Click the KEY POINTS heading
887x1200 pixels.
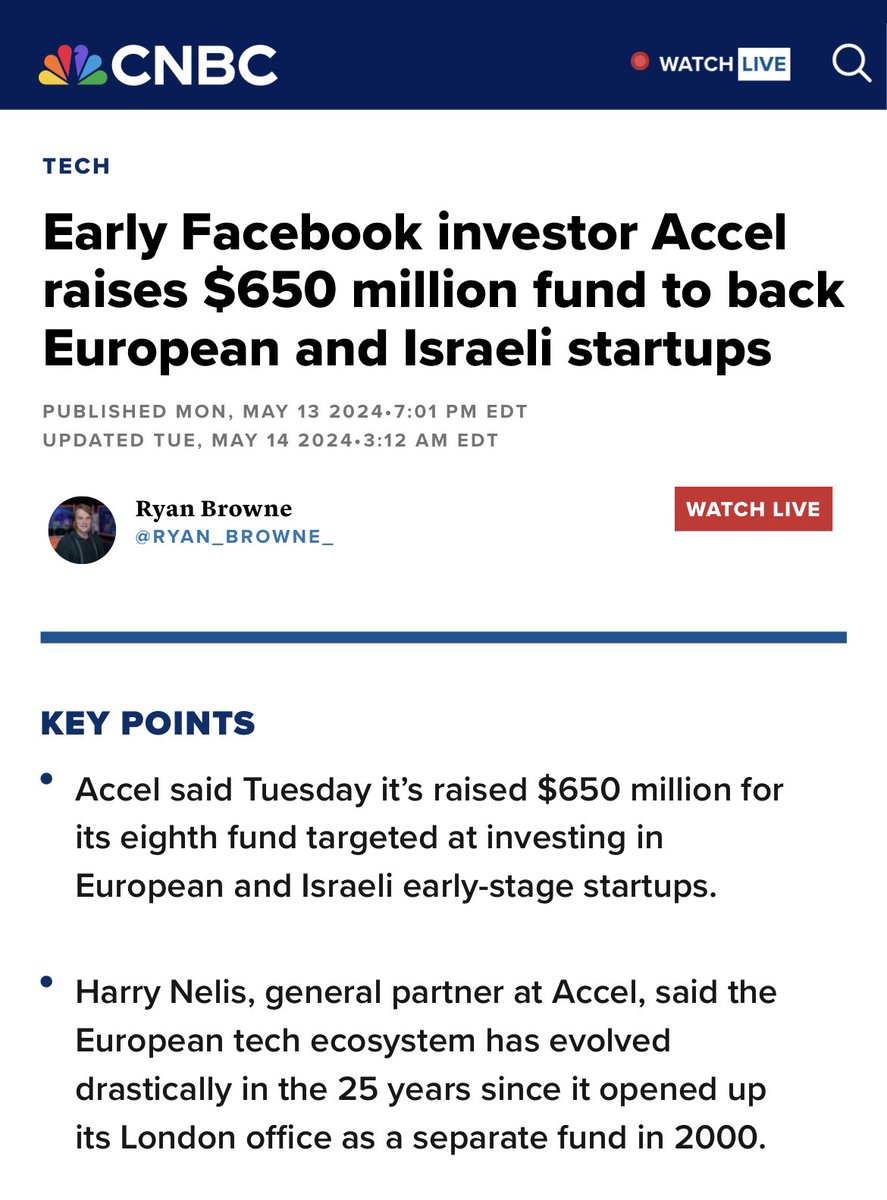click(x=148, y=723)
